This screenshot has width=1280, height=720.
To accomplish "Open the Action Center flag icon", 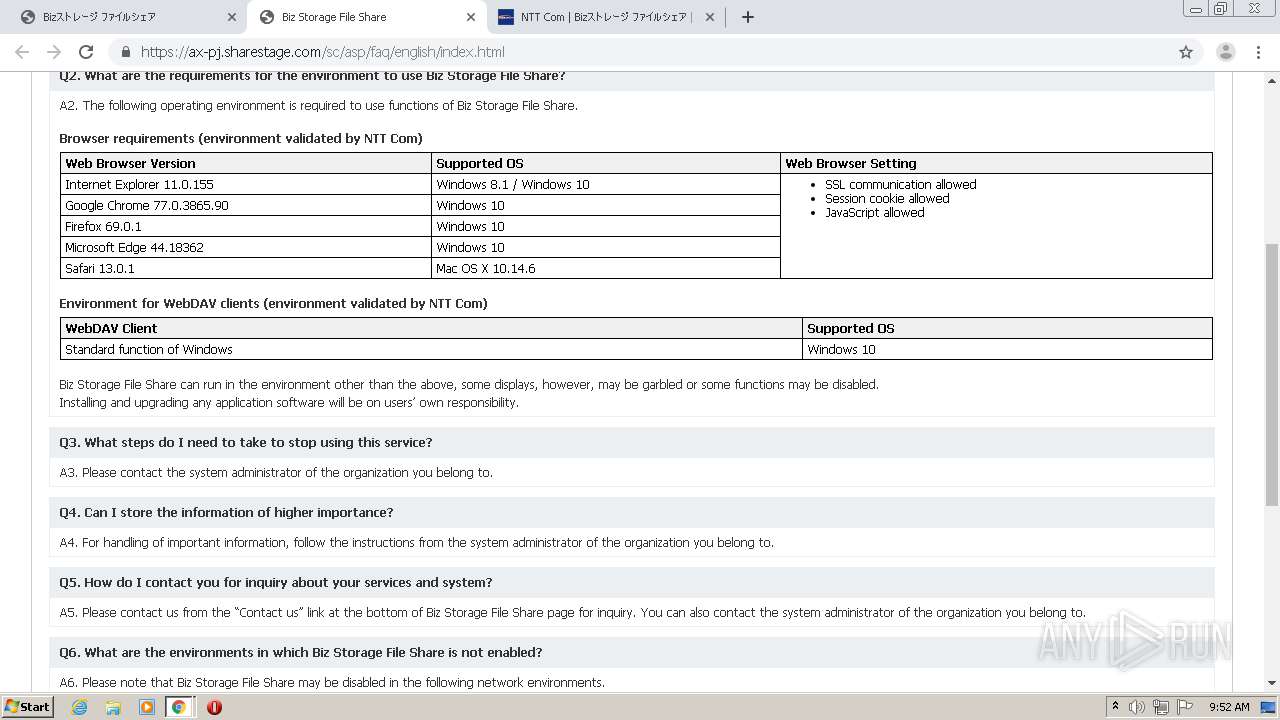I will pos(1185,707).
